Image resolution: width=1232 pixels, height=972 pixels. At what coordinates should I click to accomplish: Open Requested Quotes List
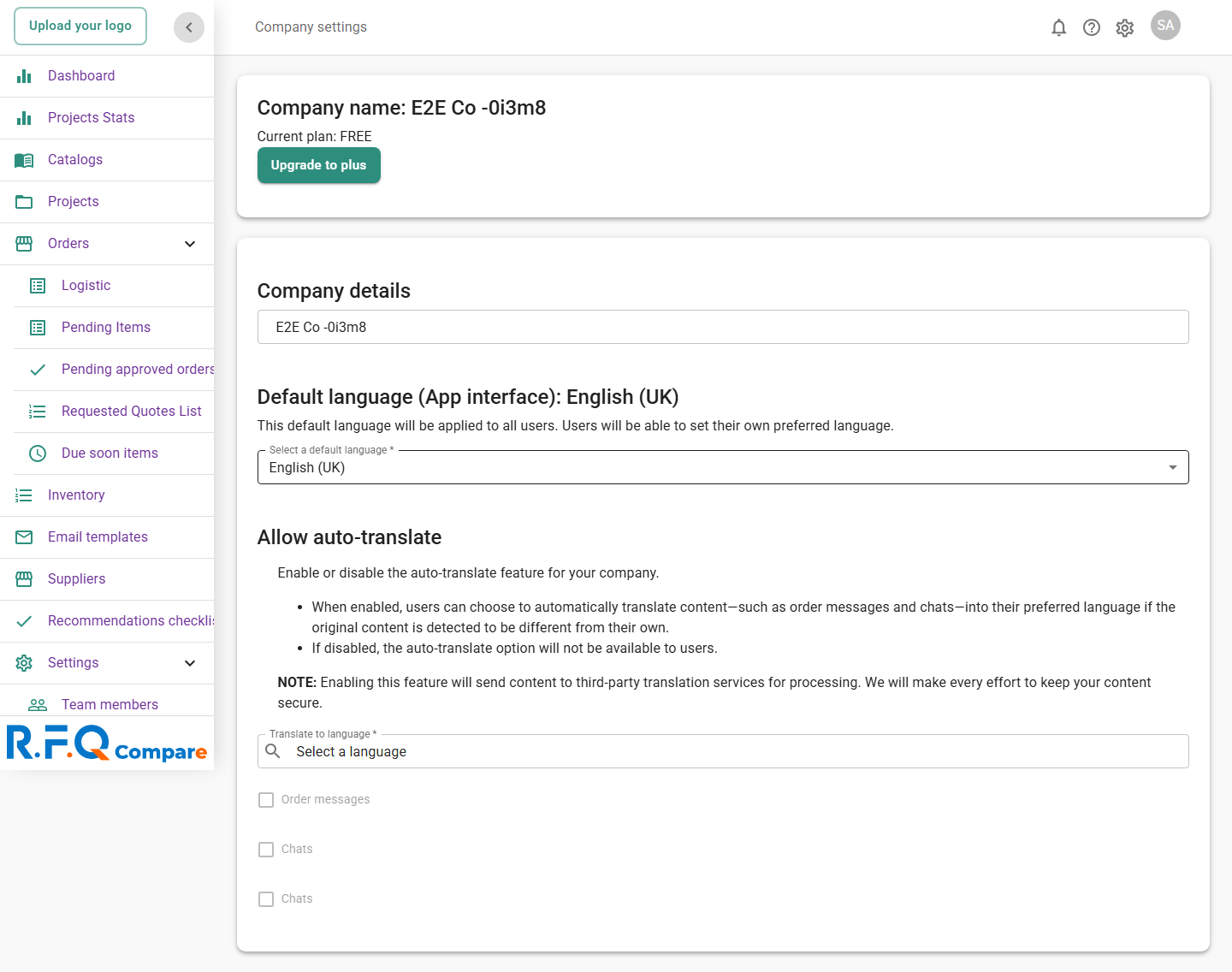point(132,412)
